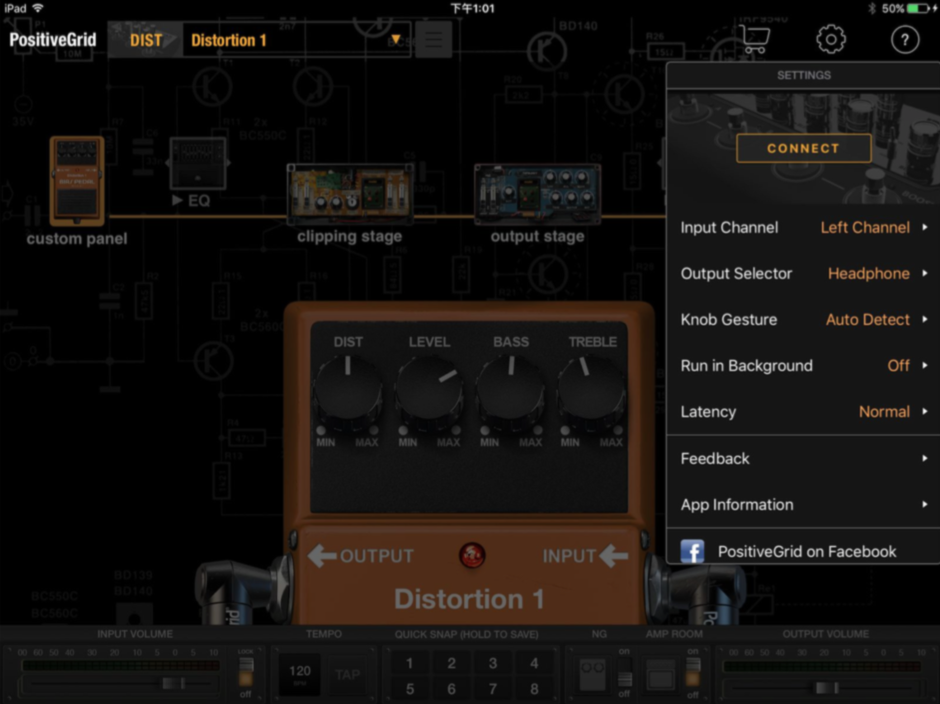Select quick snap slot 6
The width and height of the screenshot is (940, 704).
pos(451,689)
